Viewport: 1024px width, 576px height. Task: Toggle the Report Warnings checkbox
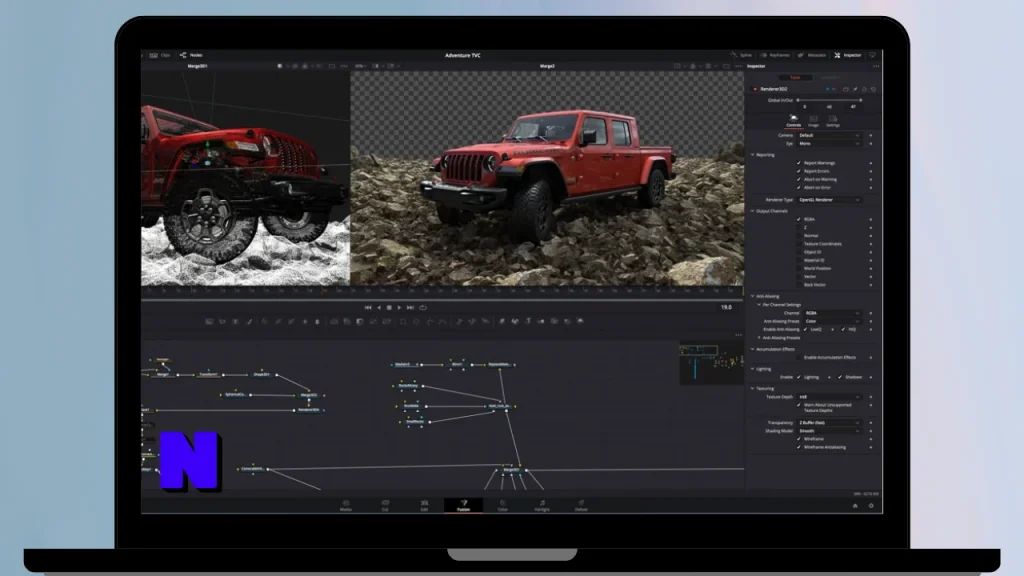pos(798,163)
